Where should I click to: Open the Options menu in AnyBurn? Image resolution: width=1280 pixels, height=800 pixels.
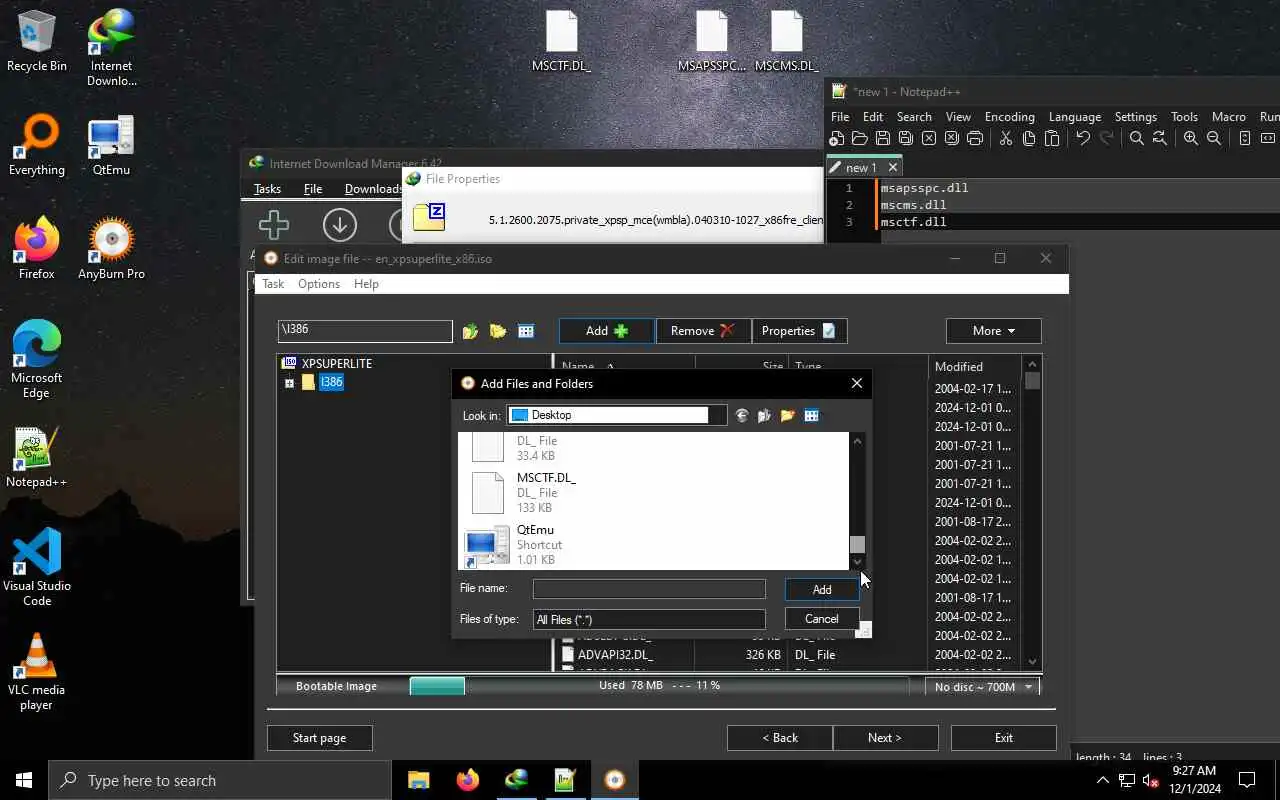click(x=319, y=284)
